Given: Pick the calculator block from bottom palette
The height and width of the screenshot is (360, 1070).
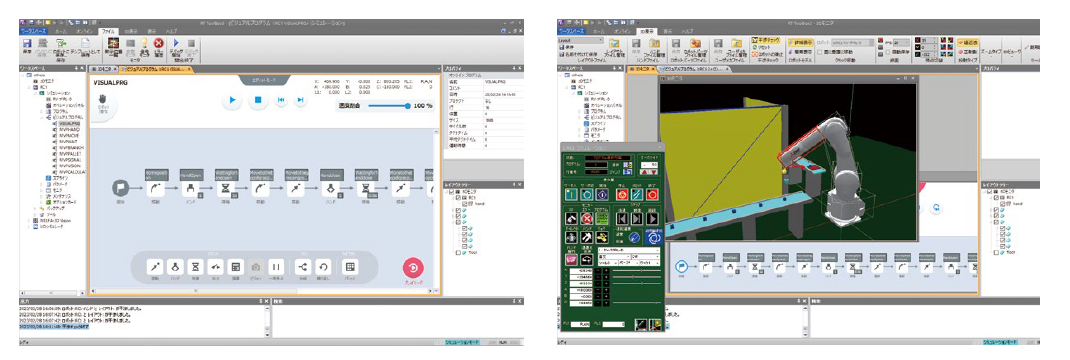Looking at the screenshot, I should tap(236, 267).
